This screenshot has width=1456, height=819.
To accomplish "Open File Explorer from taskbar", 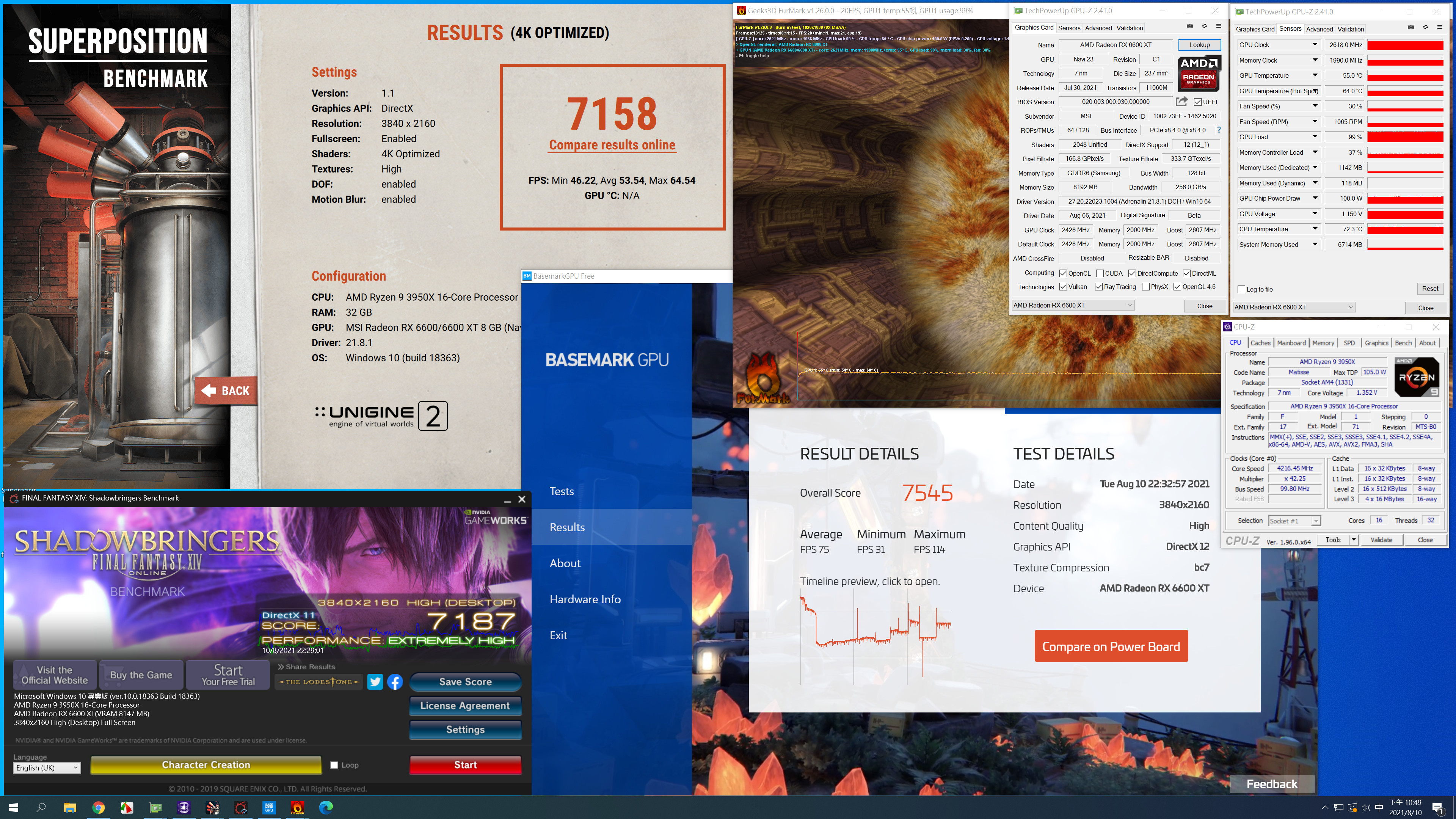I will point(69,808).
